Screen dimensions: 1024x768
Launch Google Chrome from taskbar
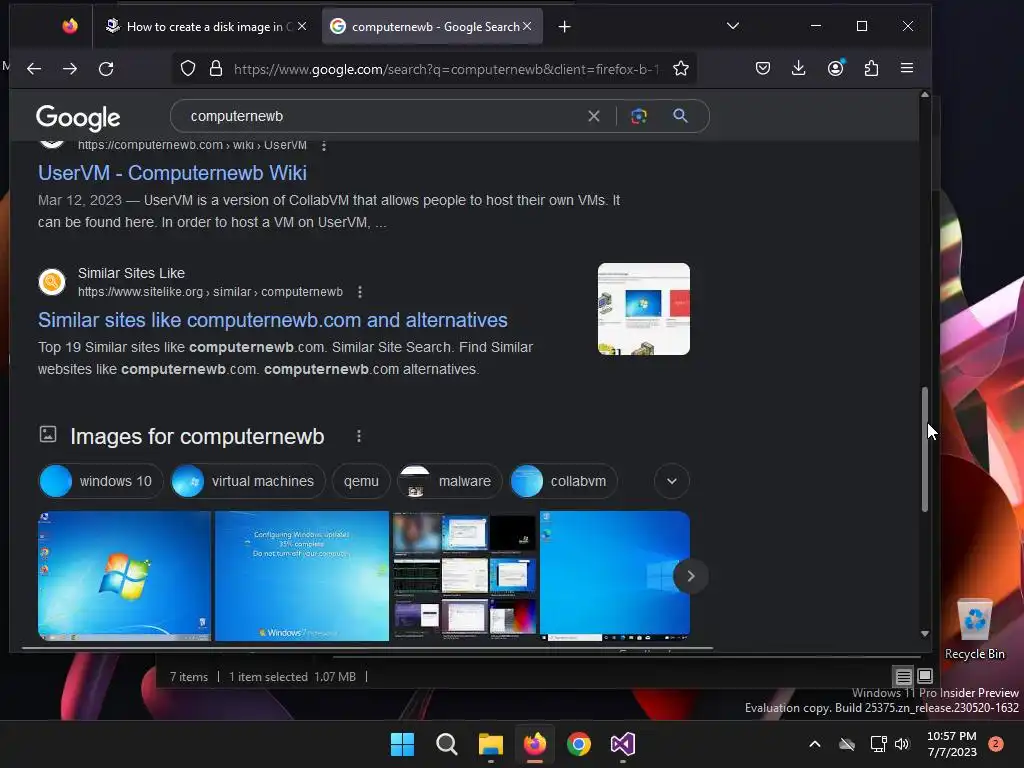click(579, 744)
